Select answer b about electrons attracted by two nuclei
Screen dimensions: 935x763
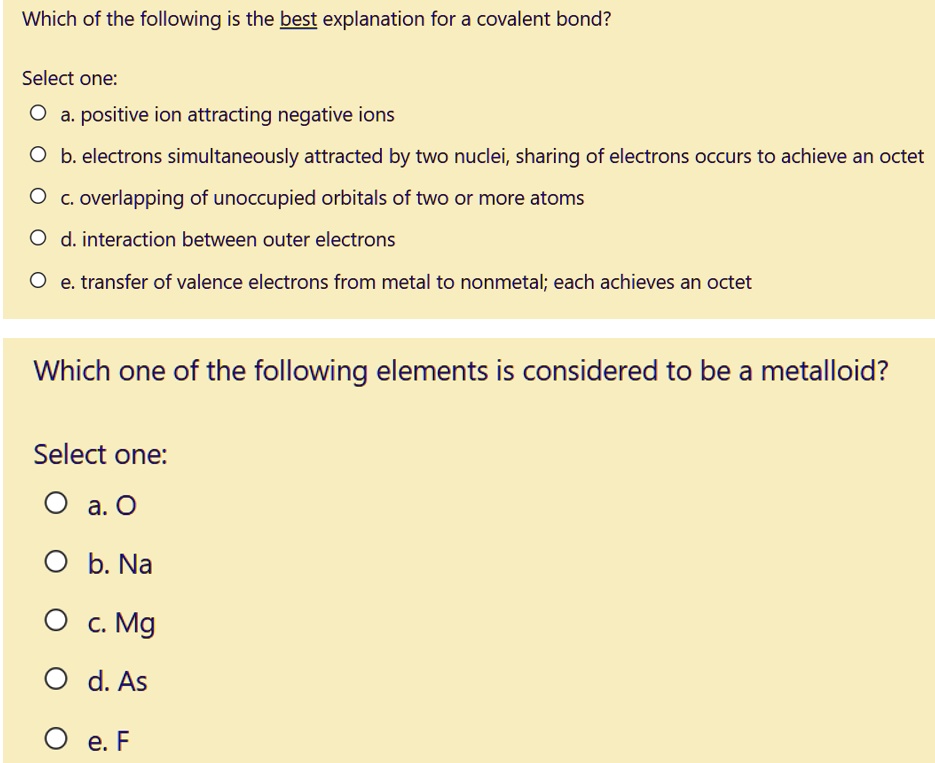point(36,156)
